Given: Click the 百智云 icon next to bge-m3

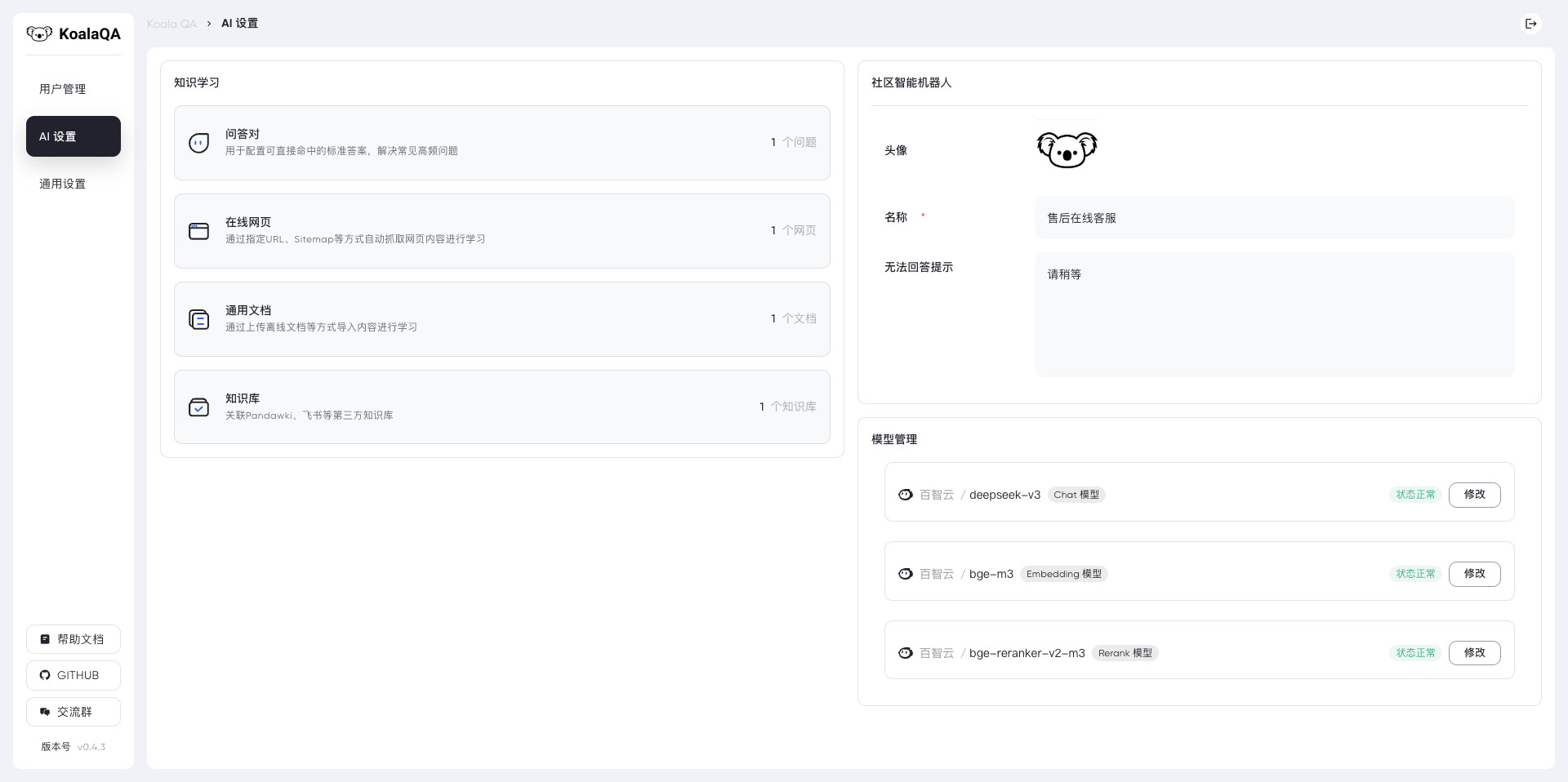Looking at the screenshot, I should point(906,574).
